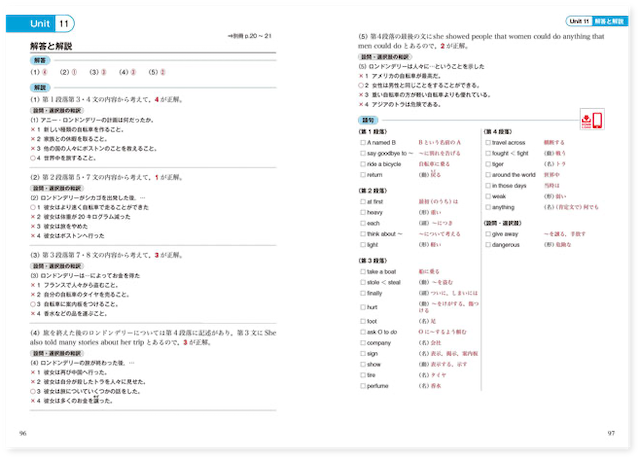Check the "ask O to do" box
Screen dimensions: 640x459
tap(362, 332)
